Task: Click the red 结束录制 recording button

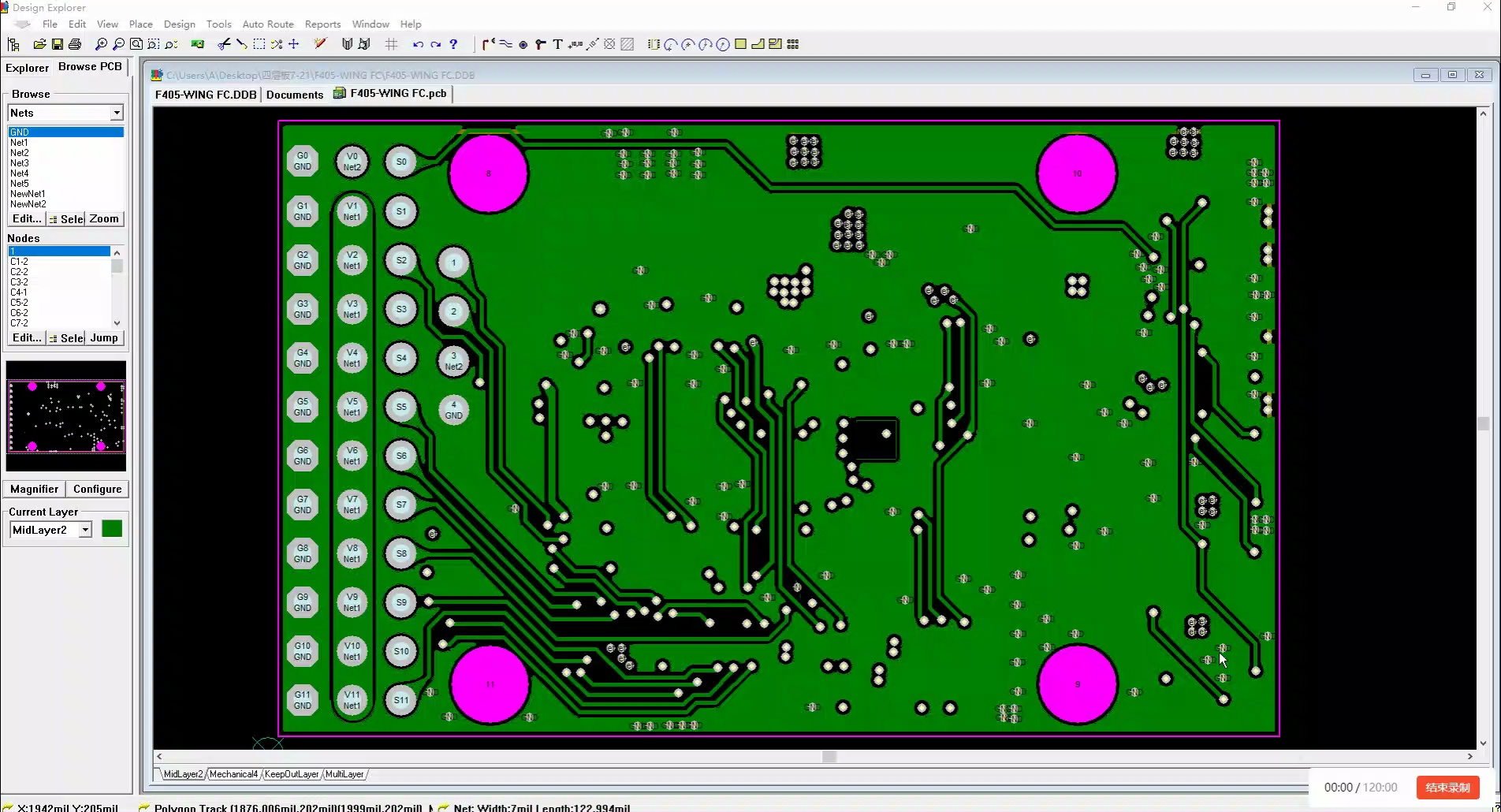Action: [1447, 787]
